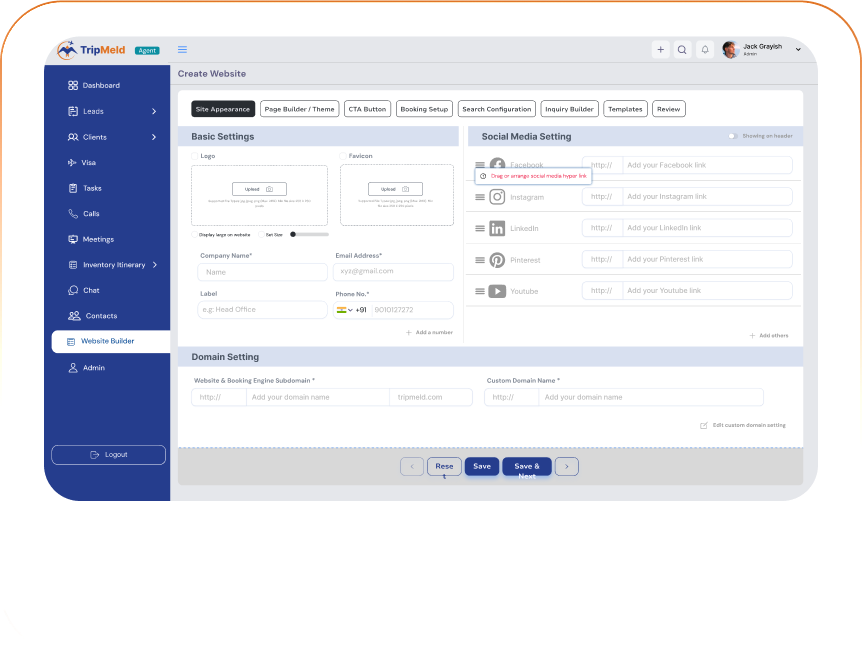This screenshot has height=652, width=862.
Task: Click the Save button
Action: pos(482,466)
